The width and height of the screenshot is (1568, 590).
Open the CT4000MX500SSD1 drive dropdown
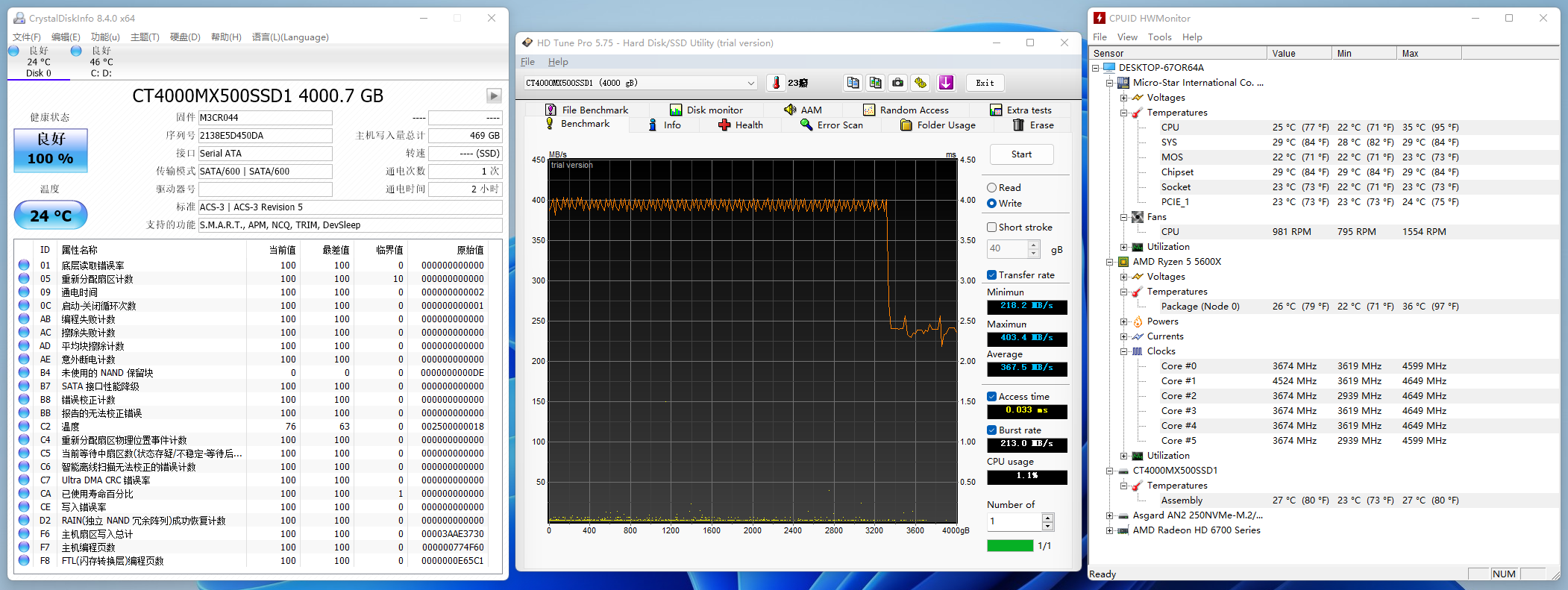pyautogui.click(x=750, y=83)
